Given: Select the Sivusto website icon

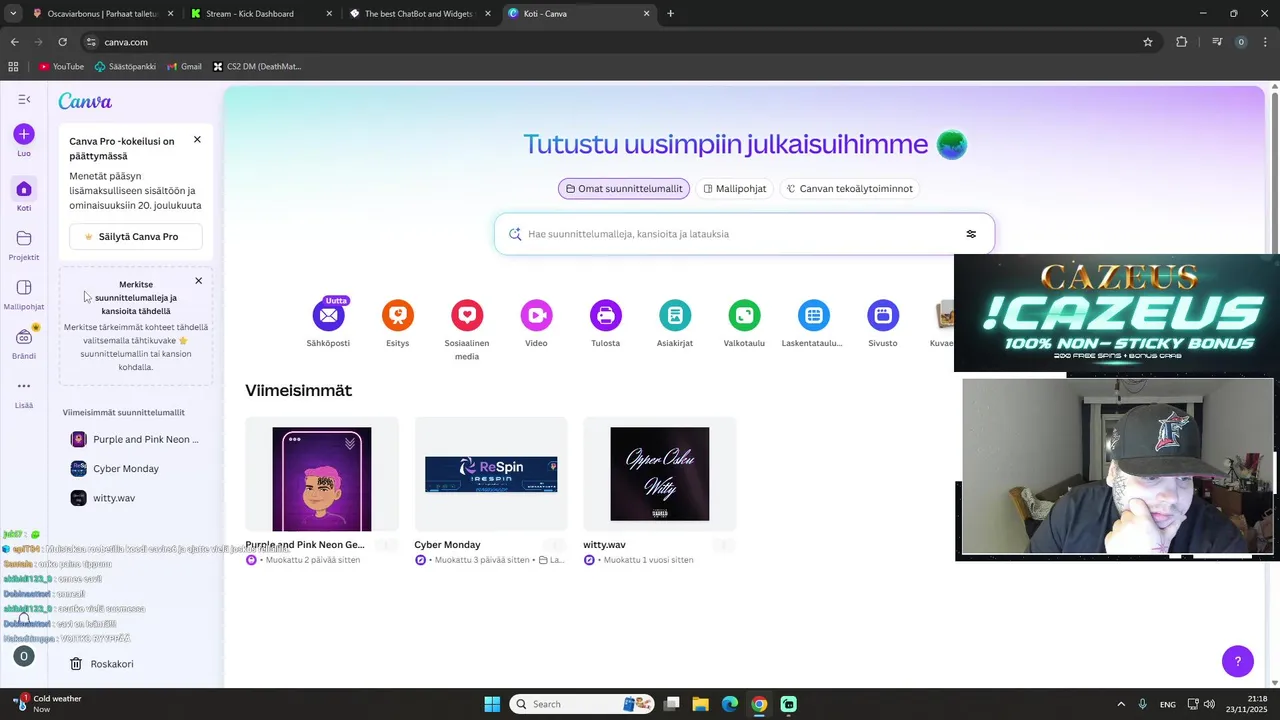Looking at the screenshot, I should click(x=883, y=316).
